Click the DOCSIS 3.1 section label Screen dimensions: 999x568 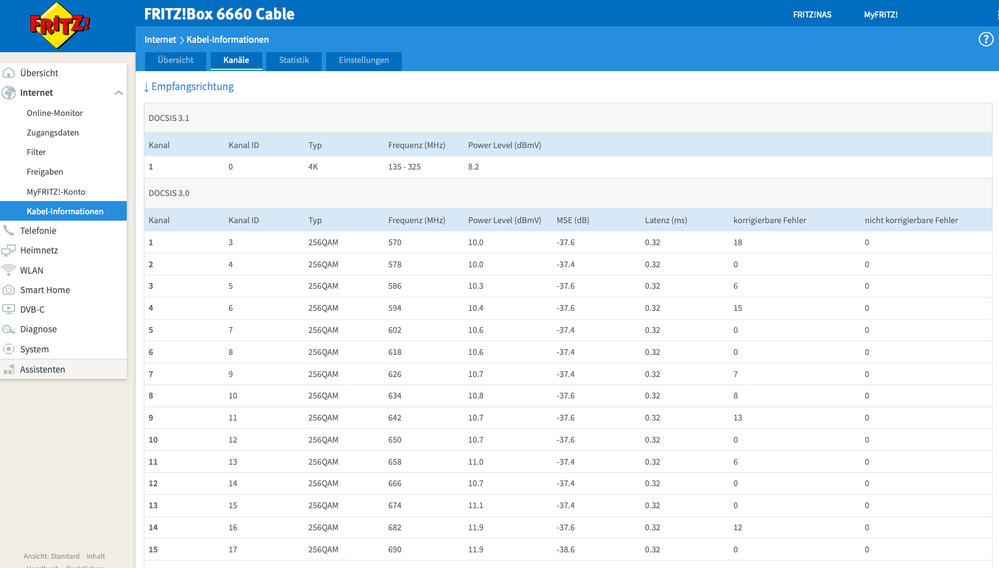pos(169,118)
